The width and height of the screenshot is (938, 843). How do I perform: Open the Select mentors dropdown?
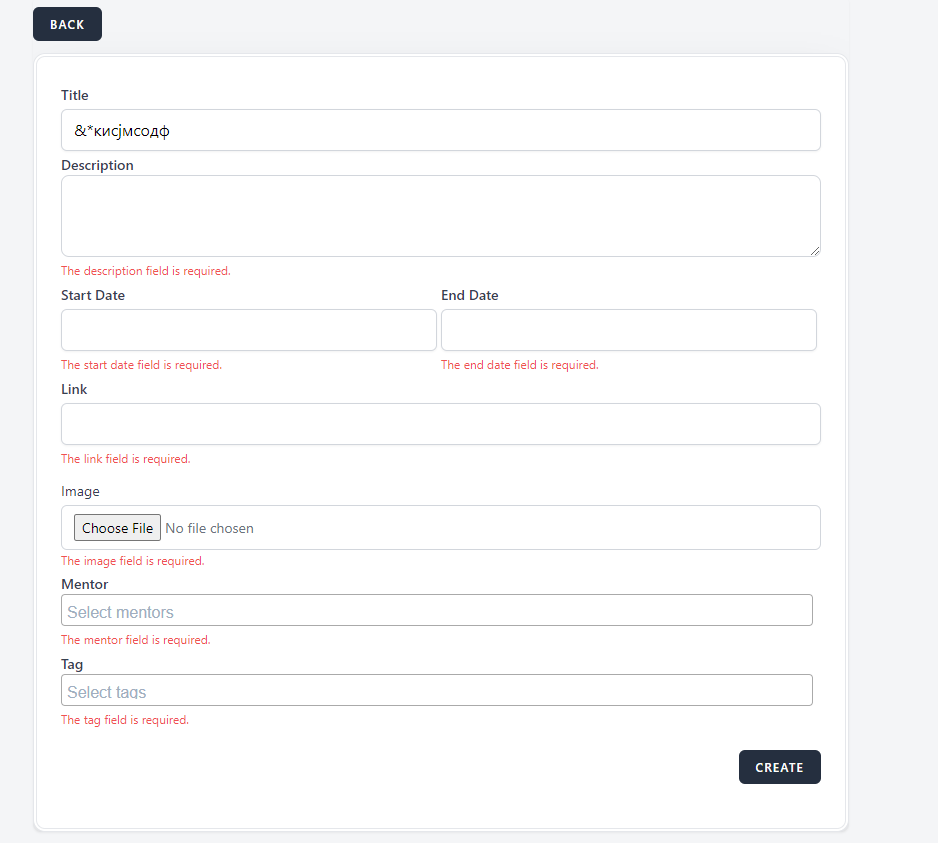click(436, 611)
